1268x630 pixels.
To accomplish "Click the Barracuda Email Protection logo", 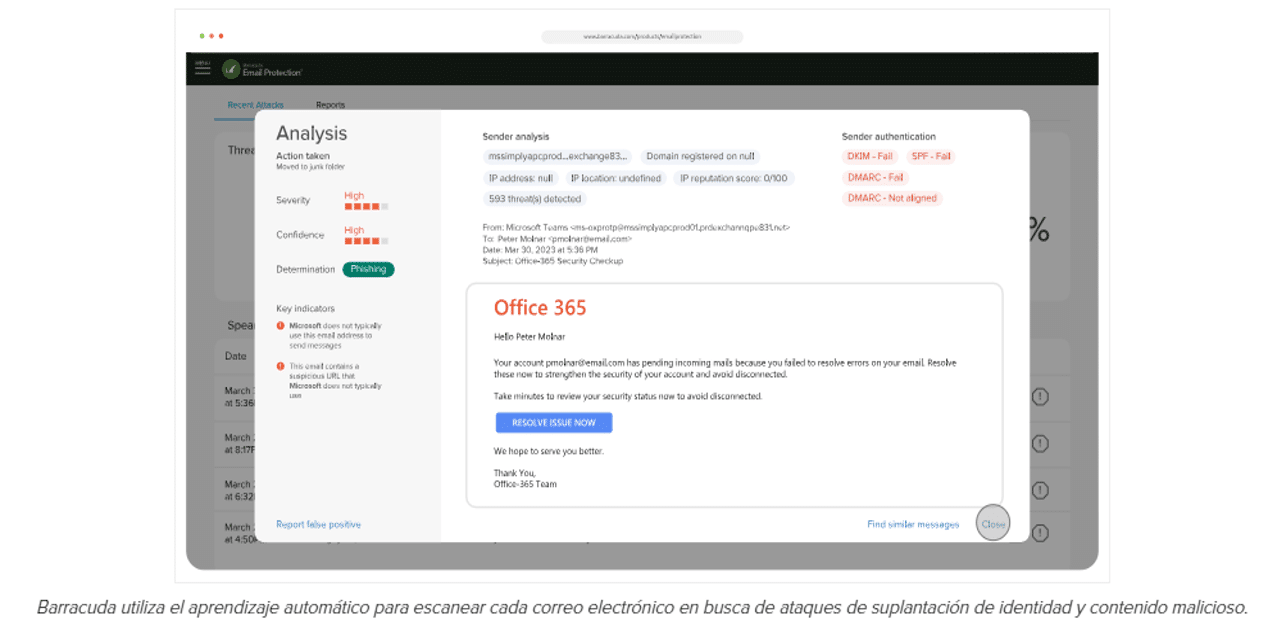I will pos(262,69).
